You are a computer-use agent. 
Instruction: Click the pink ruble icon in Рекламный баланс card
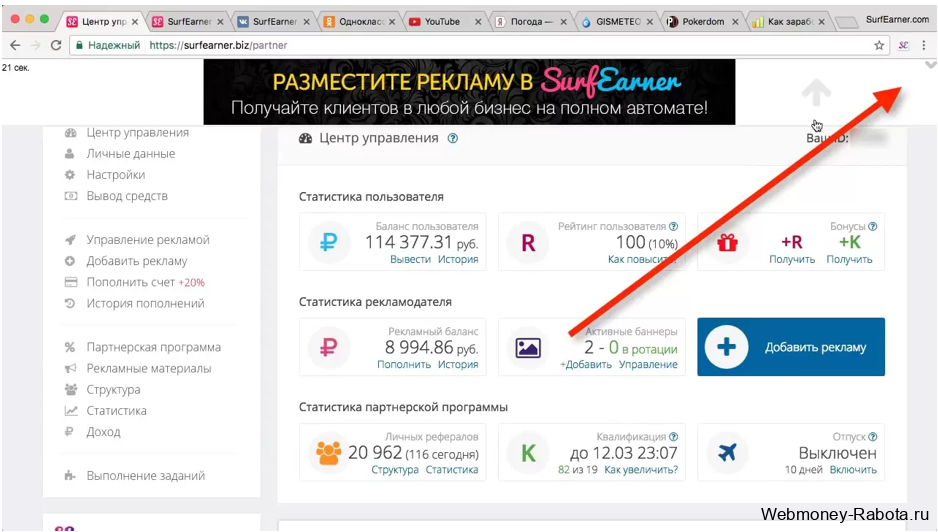click(x=328, y=347)
